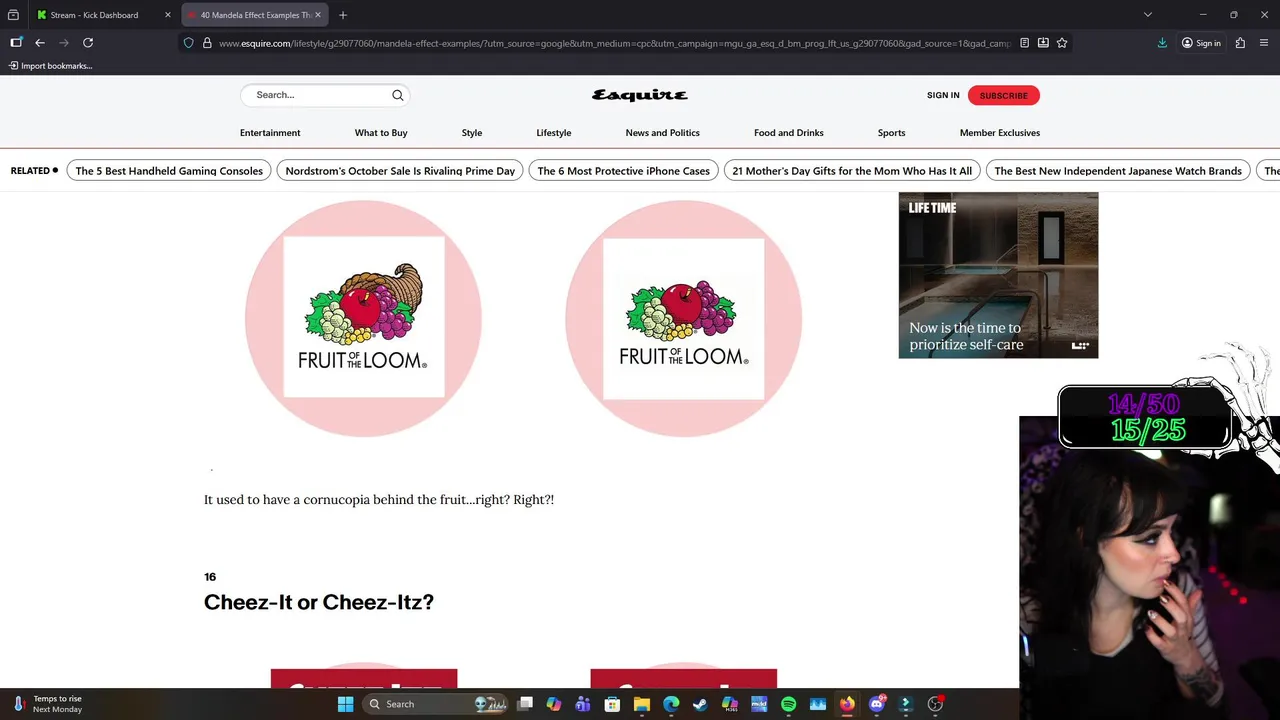Select the 40 Mandela Effect Examples tab
The width and height of the screenshot is (1280, 720).
point(255,15)
